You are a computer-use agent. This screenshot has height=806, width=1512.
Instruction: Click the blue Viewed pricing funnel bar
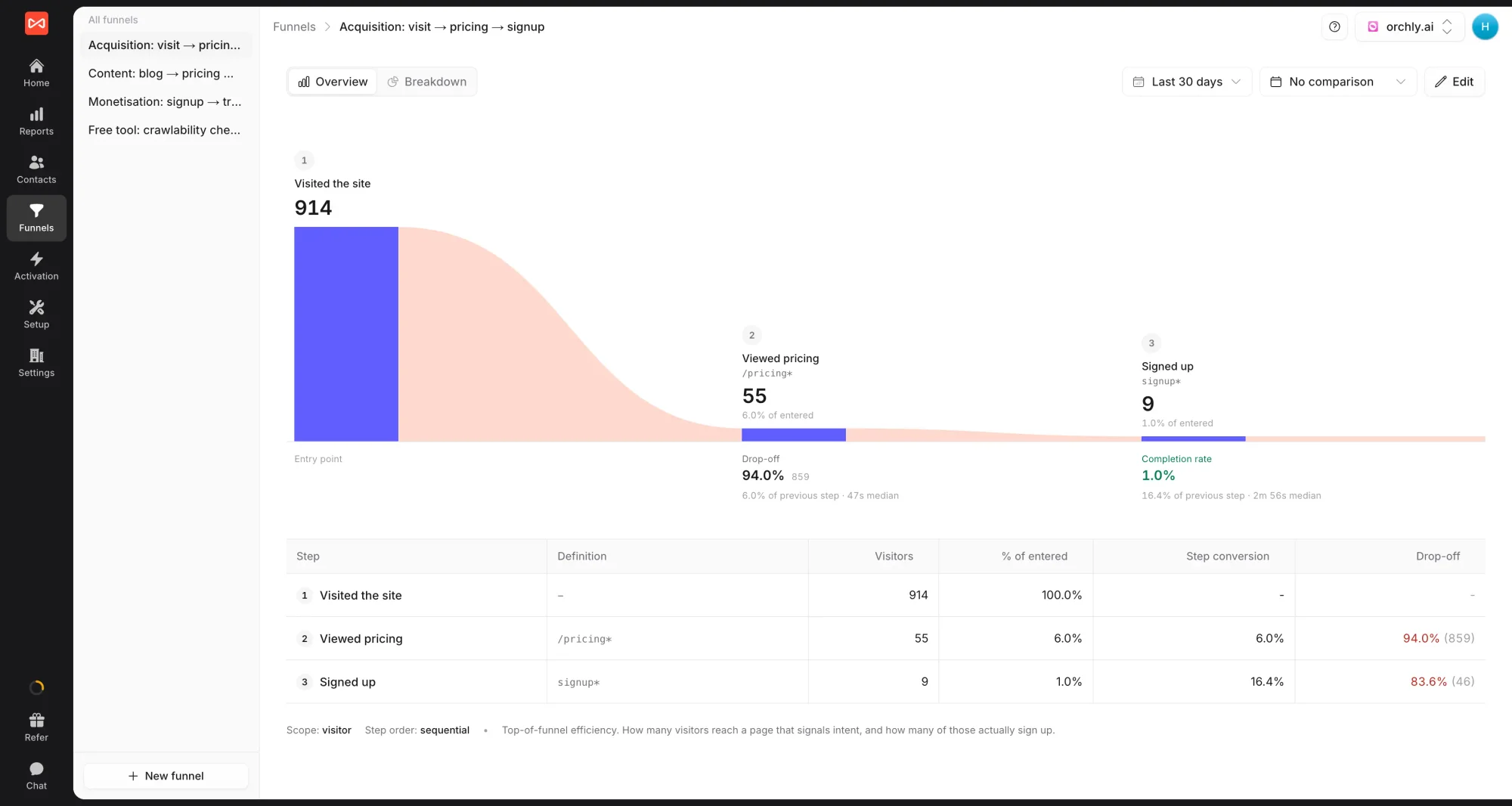tap(794, 435)
